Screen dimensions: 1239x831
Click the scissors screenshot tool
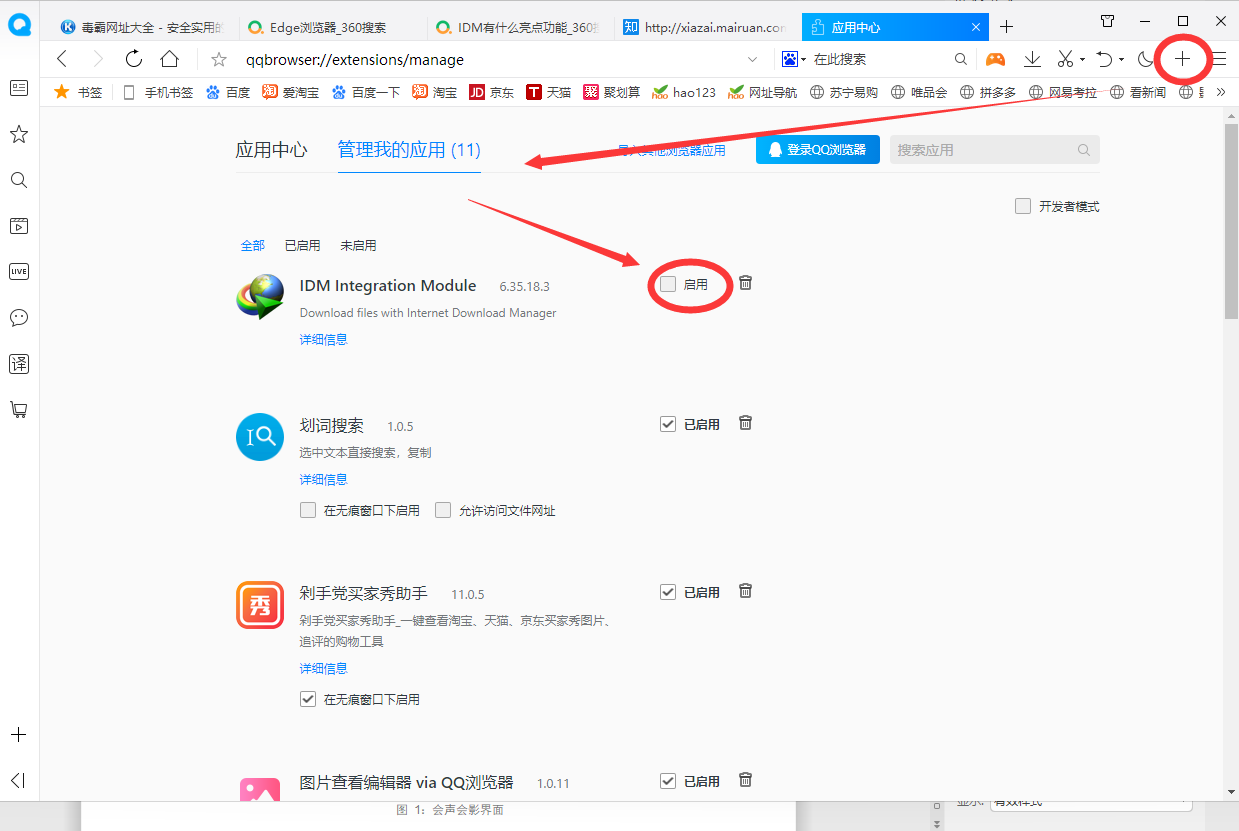[1066, 60]
